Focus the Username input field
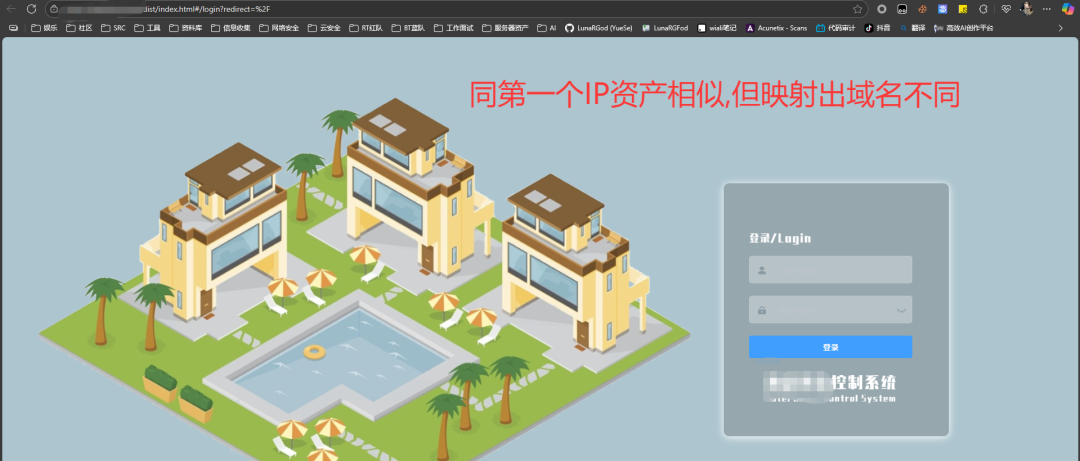The height and width of the screenshot is (461, 1080). (830, 270)
